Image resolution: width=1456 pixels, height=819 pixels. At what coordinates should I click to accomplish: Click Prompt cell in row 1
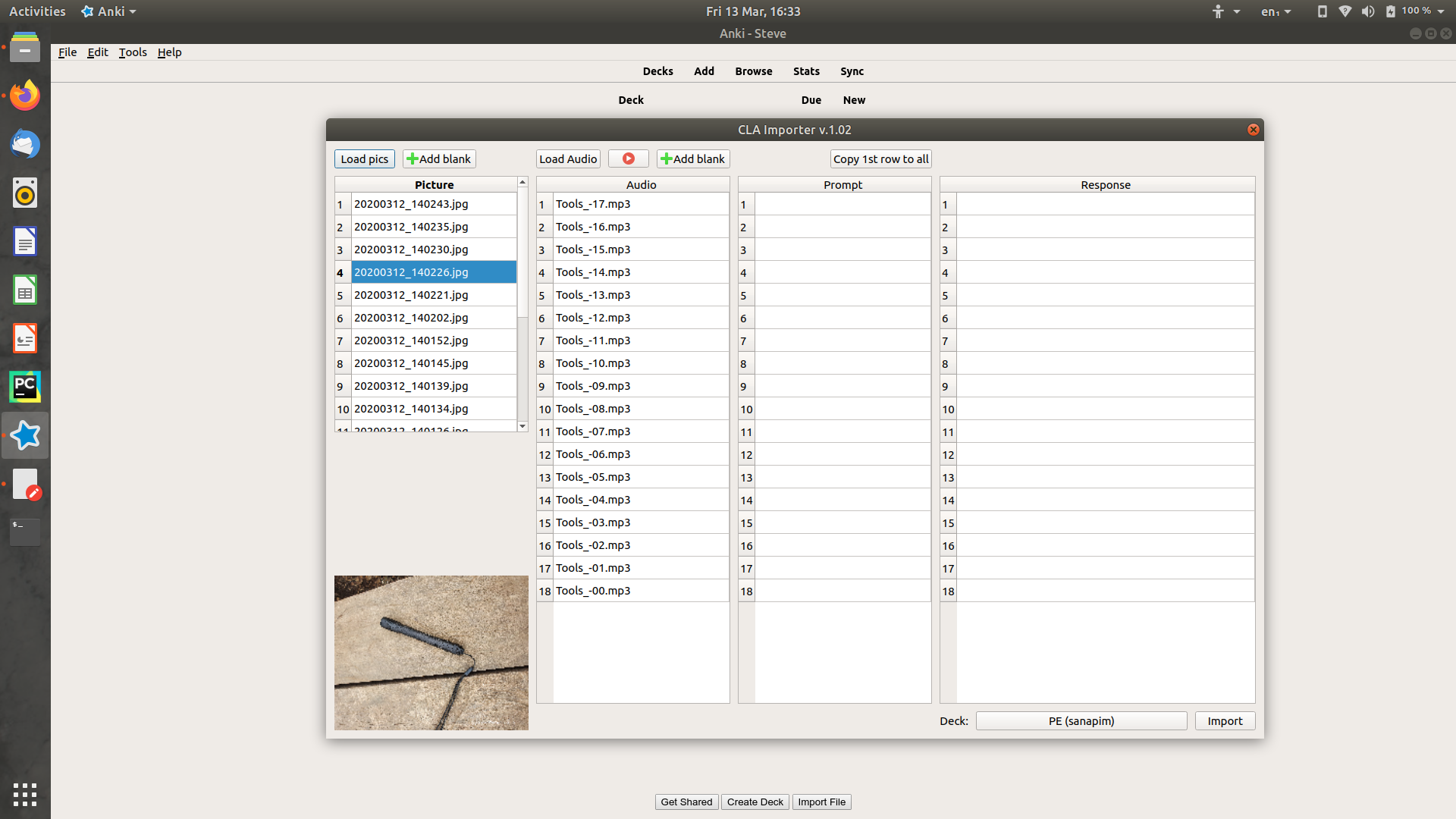point(842,204)
